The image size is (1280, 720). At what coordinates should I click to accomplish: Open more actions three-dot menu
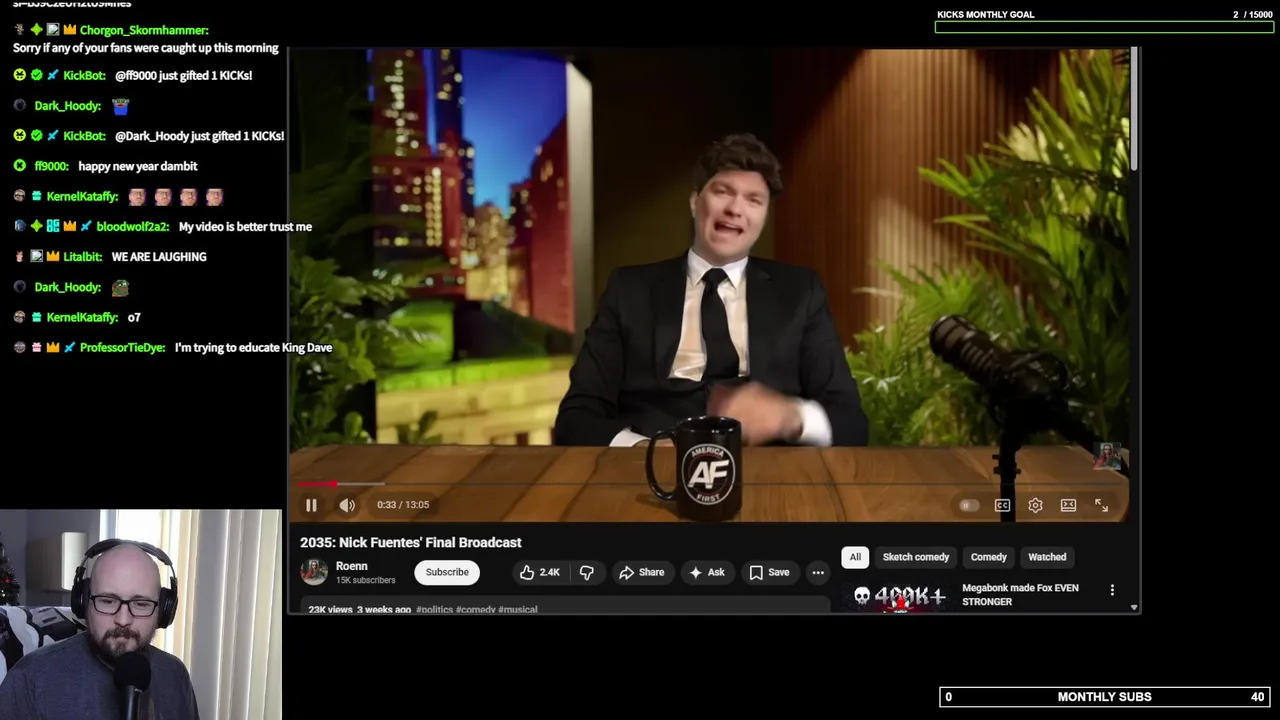coord(818,572)
